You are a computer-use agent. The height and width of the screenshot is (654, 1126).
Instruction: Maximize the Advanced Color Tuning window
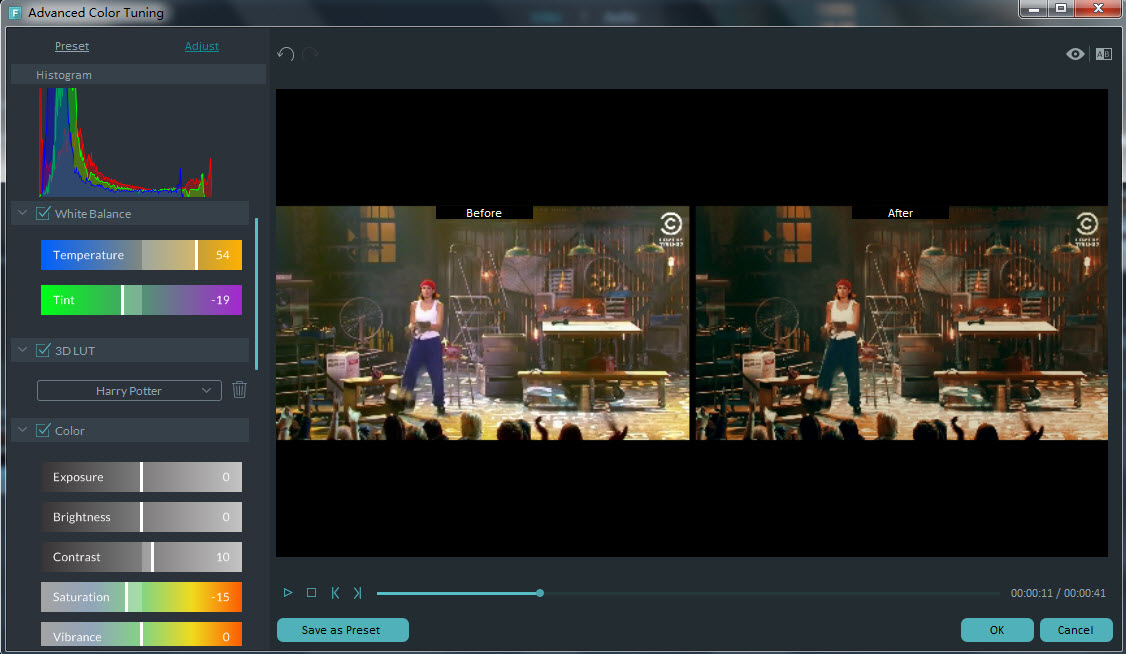[x=1061, y=9]
